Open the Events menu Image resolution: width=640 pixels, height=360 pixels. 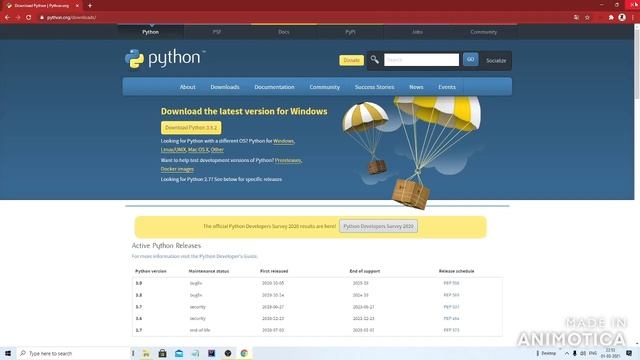[447, 87]
